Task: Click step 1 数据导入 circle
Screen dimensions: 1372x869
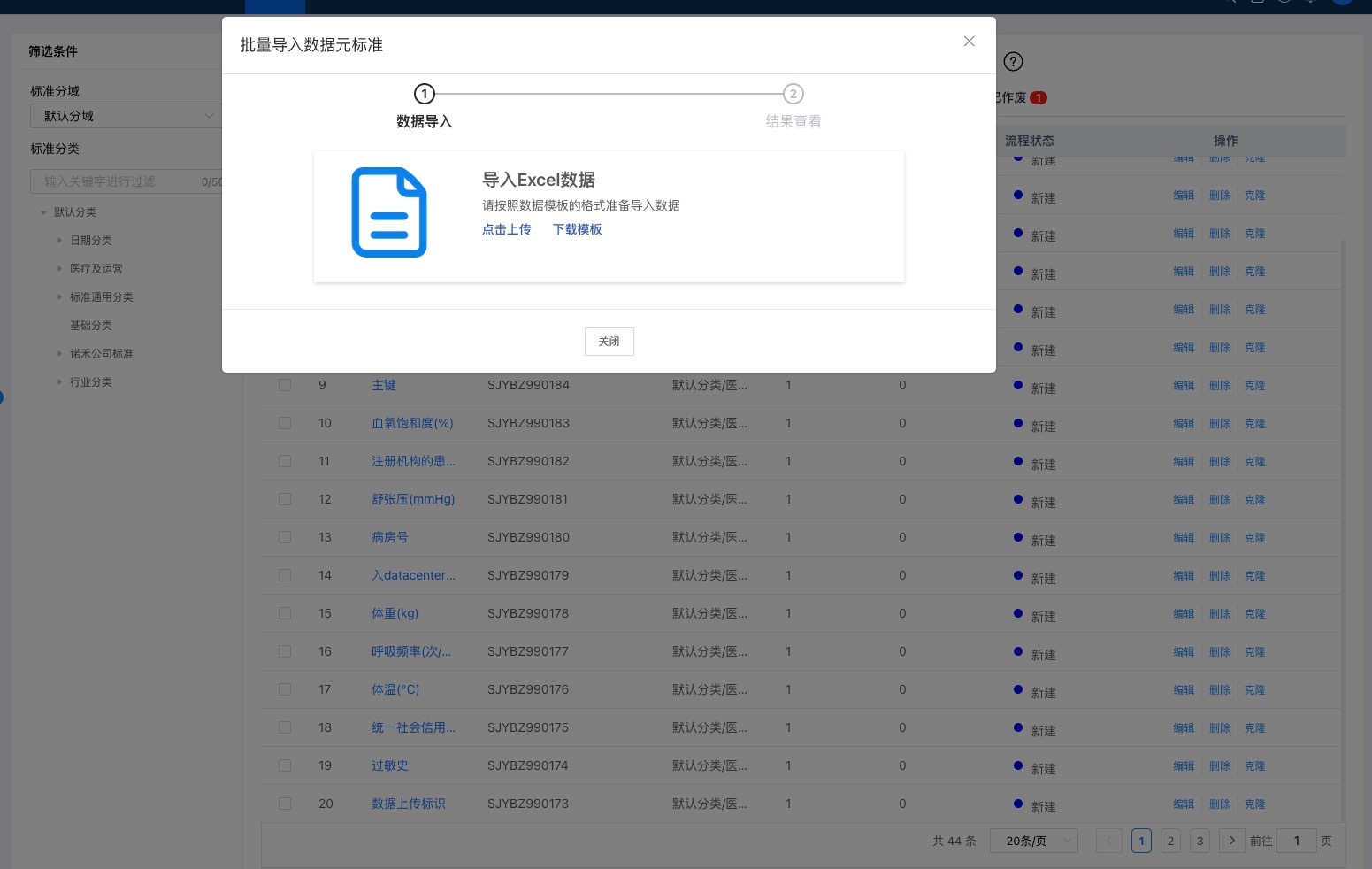Action: pos(425,94)
